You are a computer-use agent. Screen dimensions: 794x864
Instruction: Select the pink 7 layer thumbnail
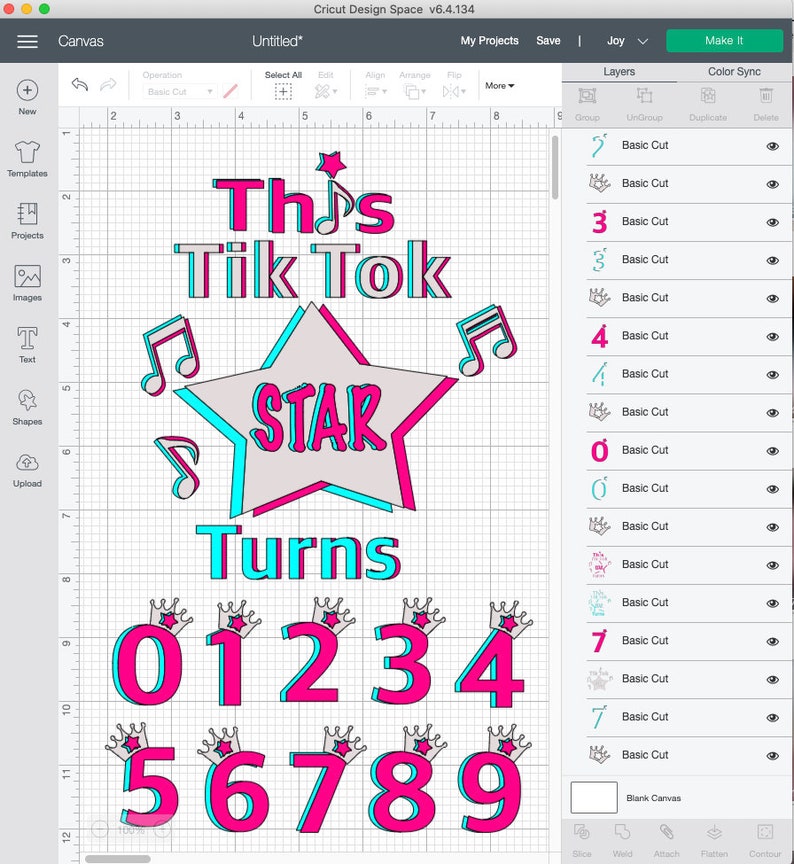(599, 641)
